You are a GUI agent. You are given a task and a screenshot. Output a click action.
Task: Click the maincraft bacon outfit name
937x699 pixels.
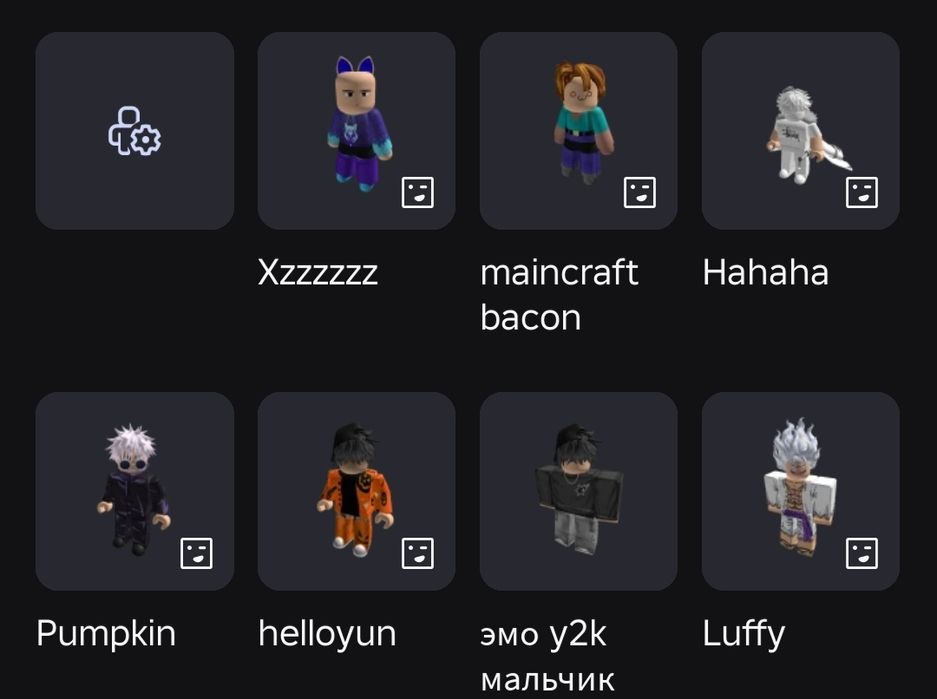point(559,295)
